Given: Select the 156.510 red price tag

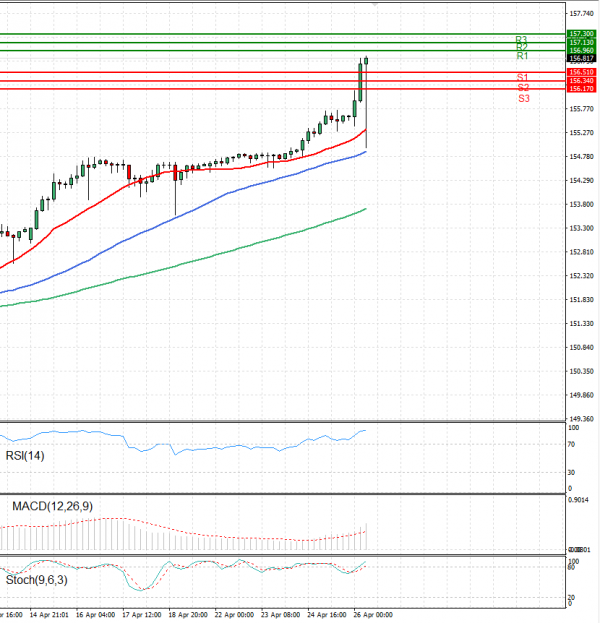Looking at the screenshot, I should (x=581, y=72).
